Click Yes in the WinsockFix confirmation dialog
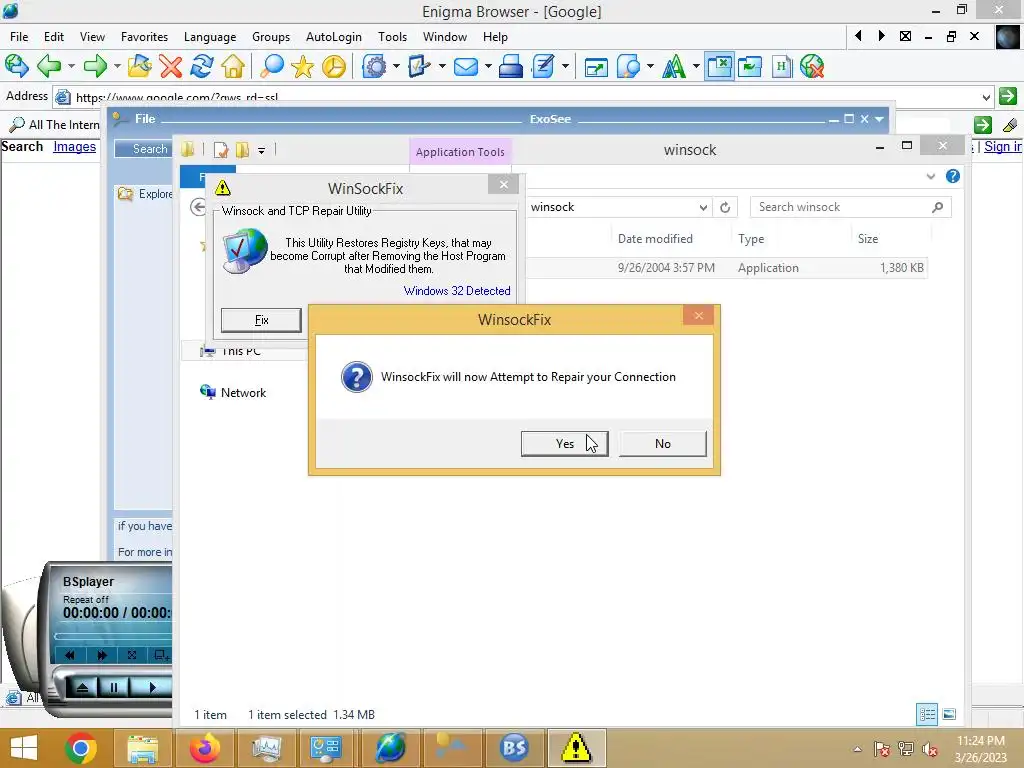 564,443
